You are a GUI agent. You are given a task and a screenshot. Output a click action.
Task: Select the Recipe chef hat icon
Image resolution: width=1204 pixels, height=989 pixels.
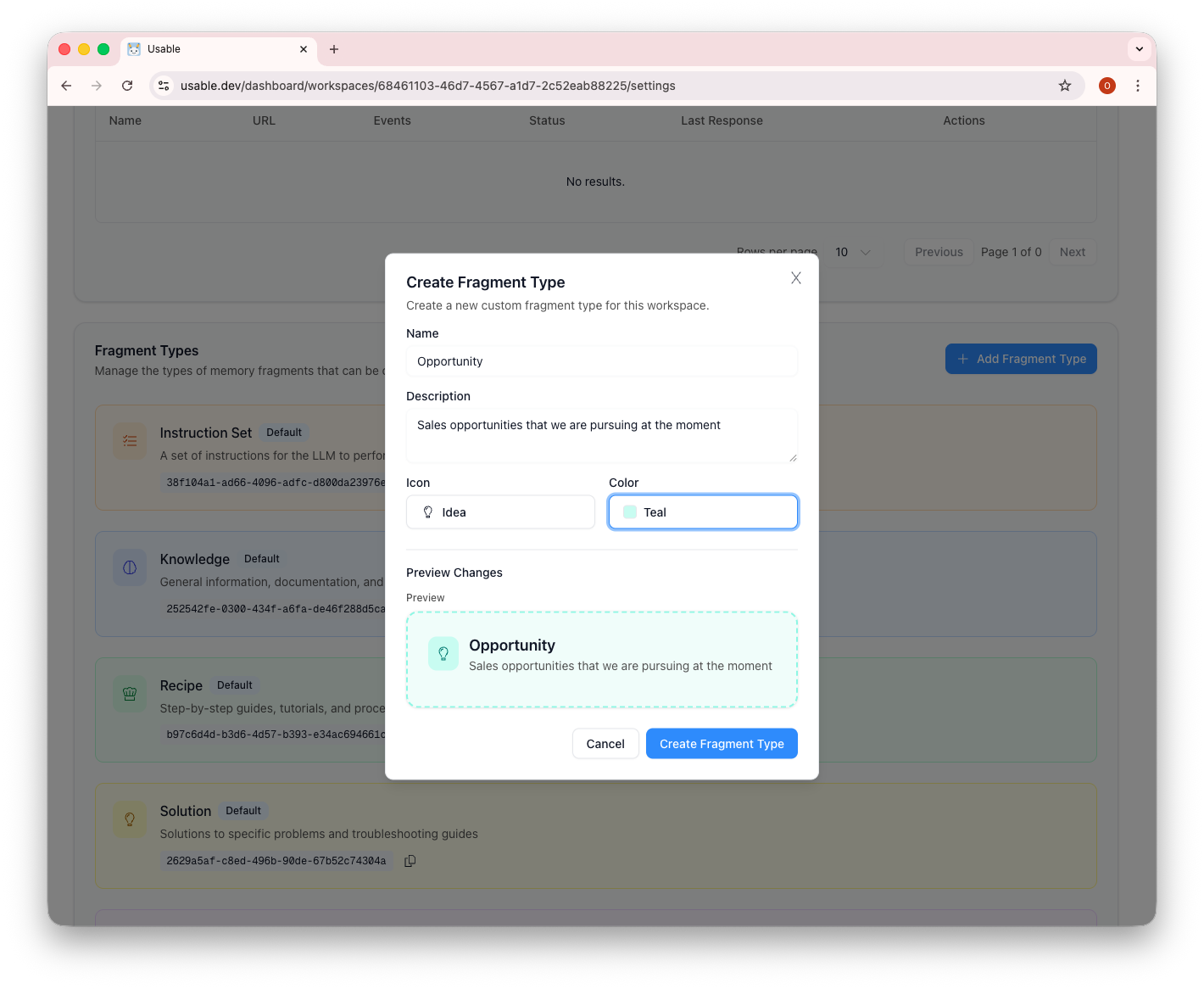[129, 693]
